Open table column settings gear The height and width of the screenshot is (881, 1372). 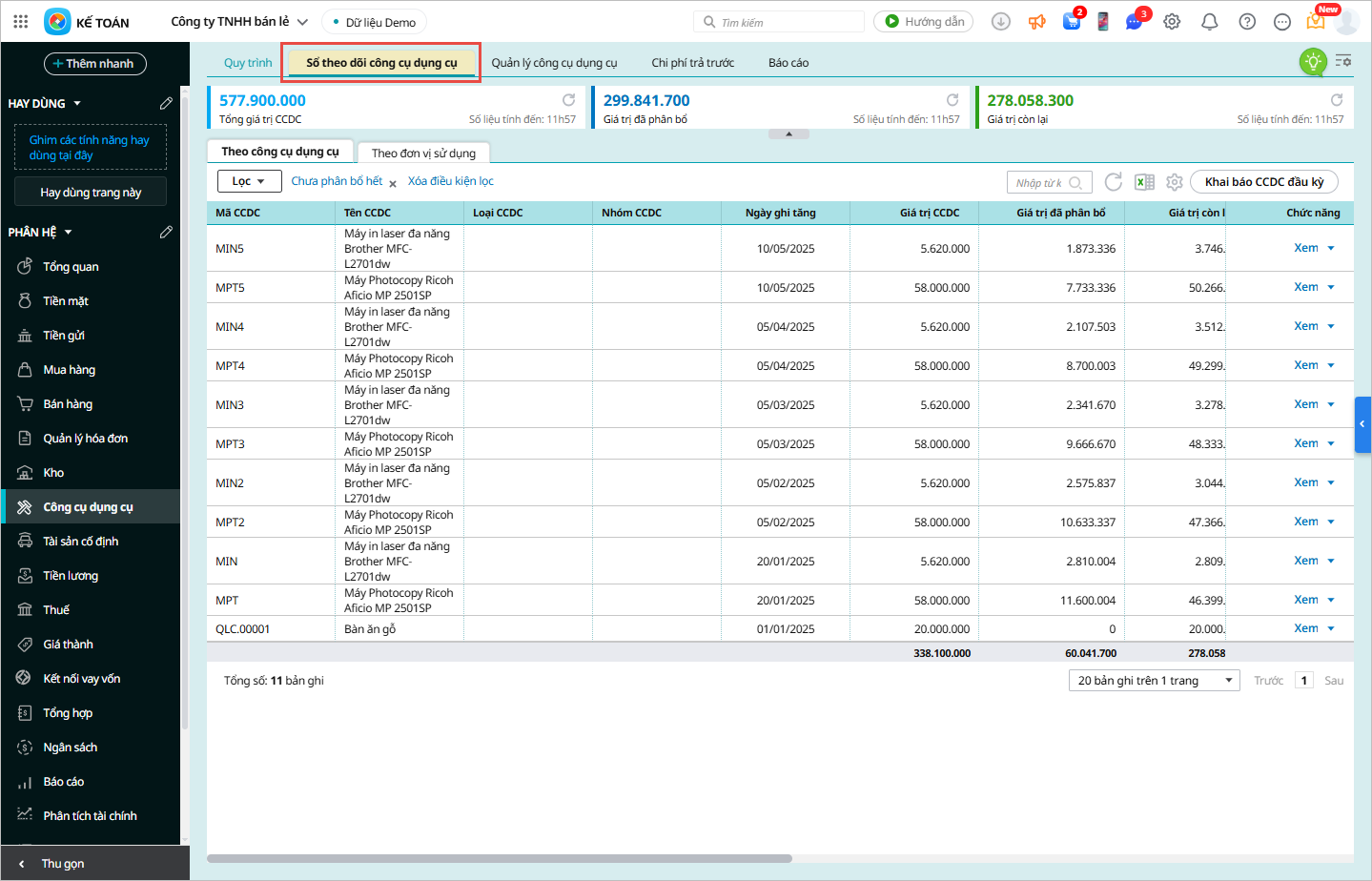[x=1175, y=182]
